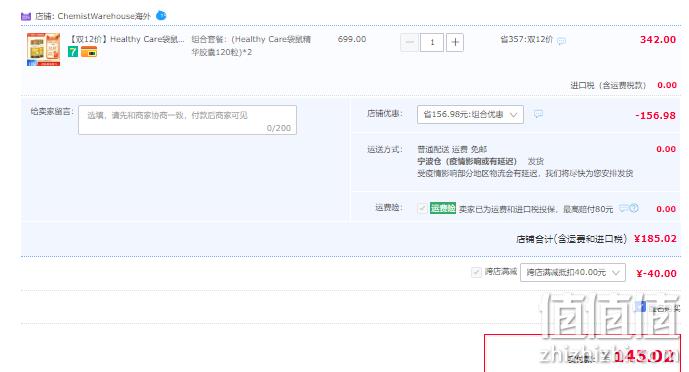
Task: Increase quantity with the plus button
Action: tap(455, 42)
